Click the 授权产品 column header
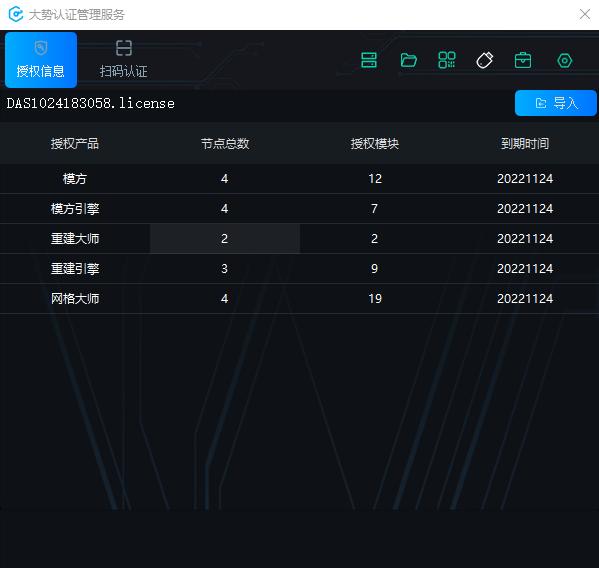 coord(75,144)
